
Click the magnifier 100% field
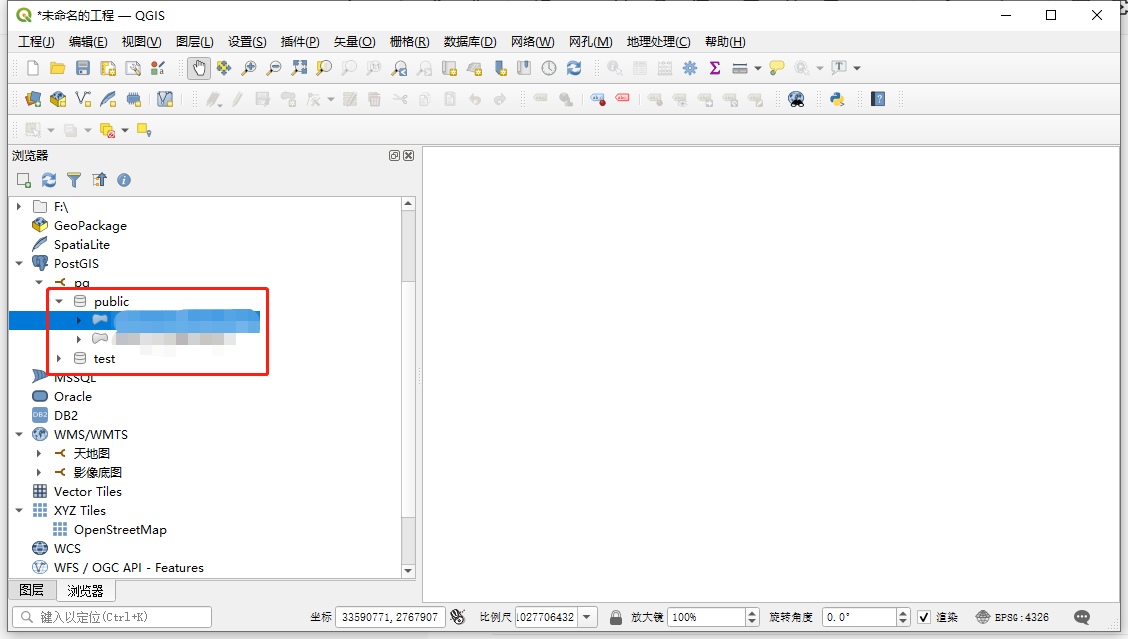(706, 617)
